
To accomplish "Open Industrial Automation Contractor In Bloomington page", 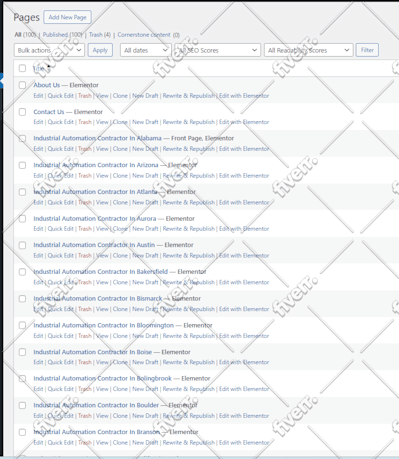I will [x=104, y=325].
